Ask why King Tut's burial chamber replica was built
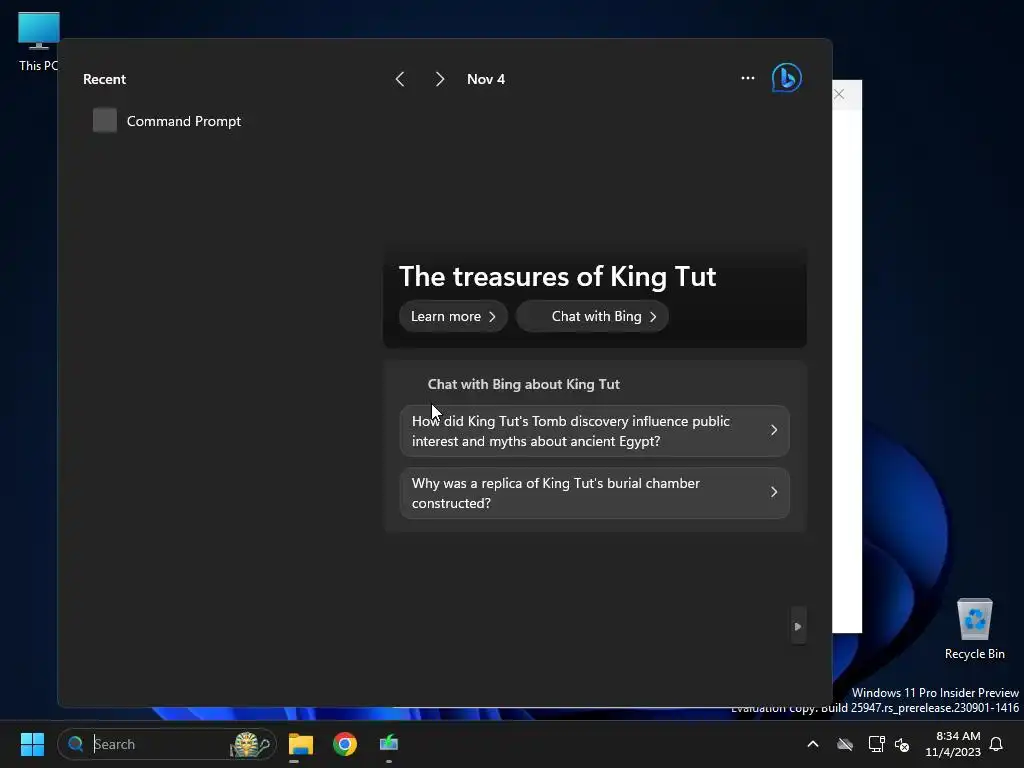This screenshot has height=768, width=1024. pyautogui.click(x=594, y=493)
